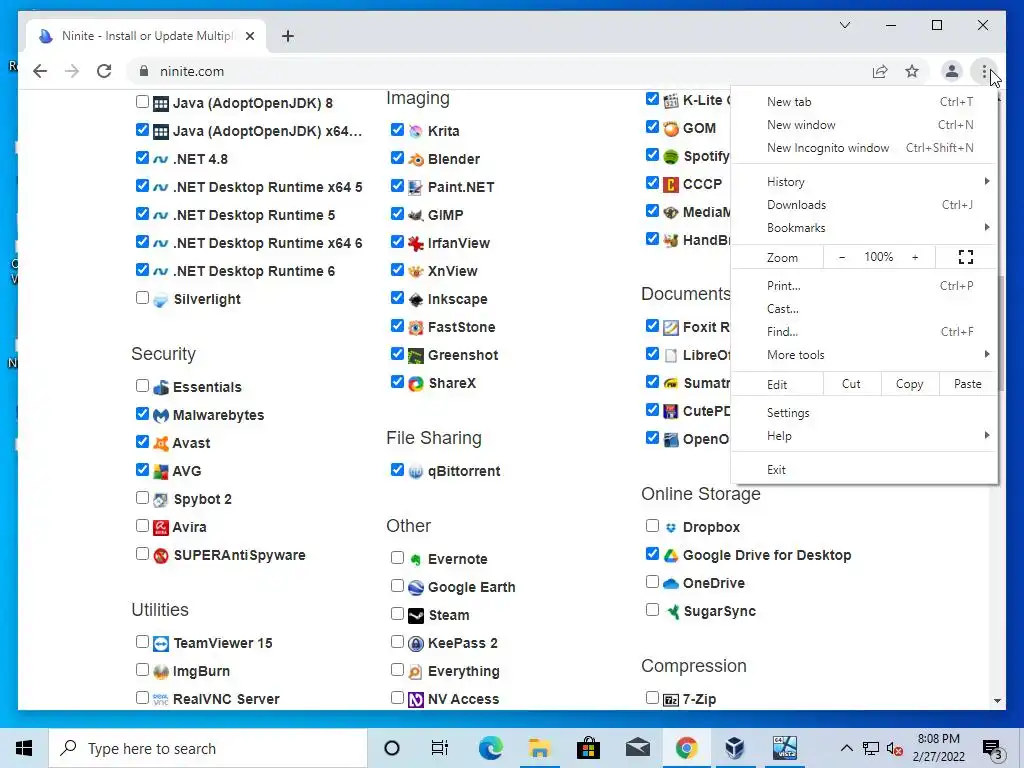Check the KeePass 2 checkbox
The width and height of the screenshot is (1024, 768).
(397, 641)
